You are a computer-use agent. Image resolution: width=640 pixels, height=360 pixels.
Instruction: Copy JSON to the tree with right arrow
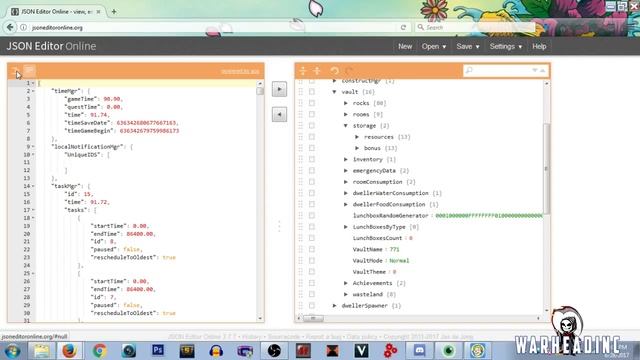[x=279, y=89]
